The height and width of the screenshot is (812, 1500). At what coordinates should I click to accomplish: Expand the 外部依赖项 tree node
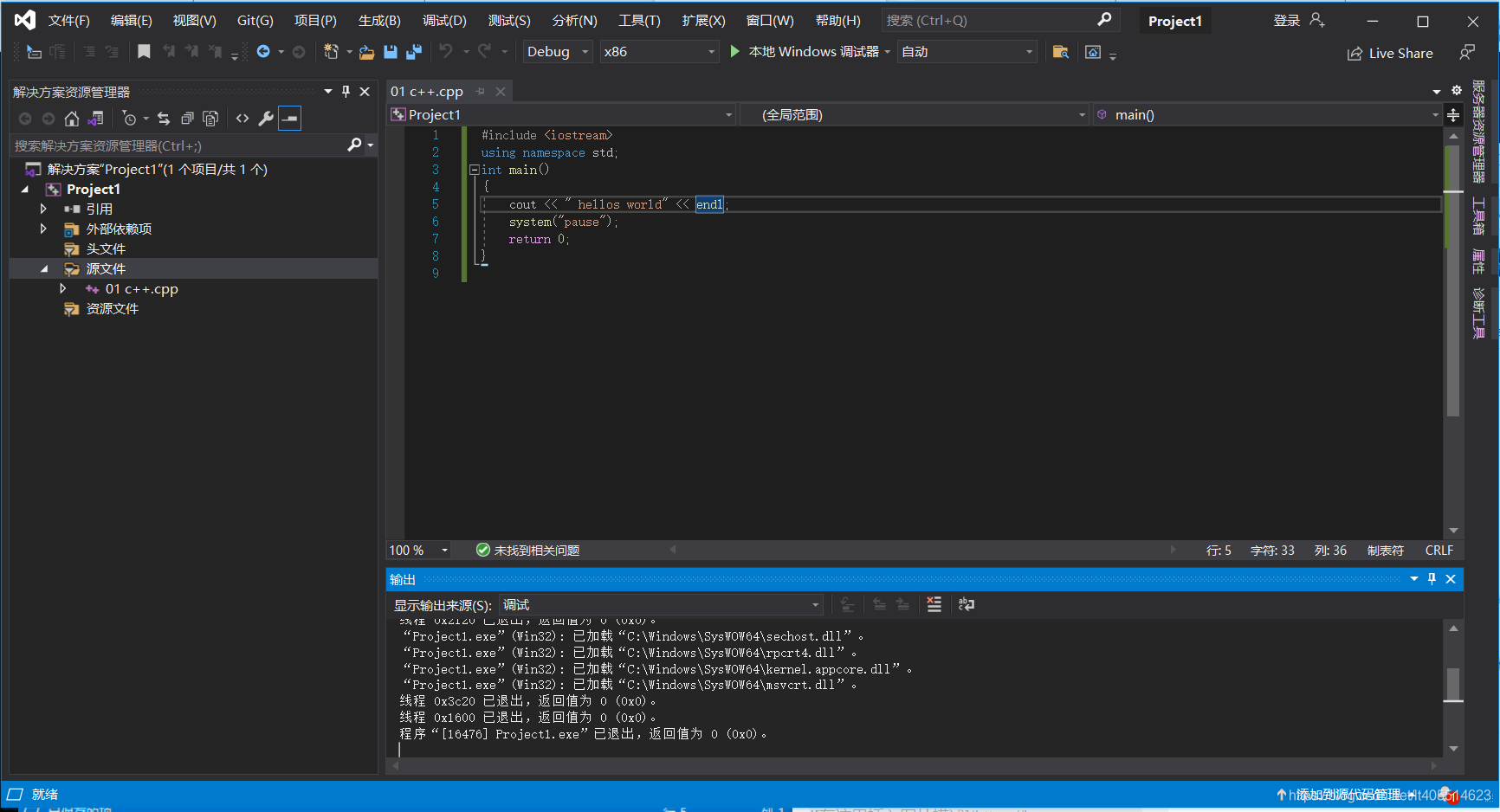click(x=43, y=229)
